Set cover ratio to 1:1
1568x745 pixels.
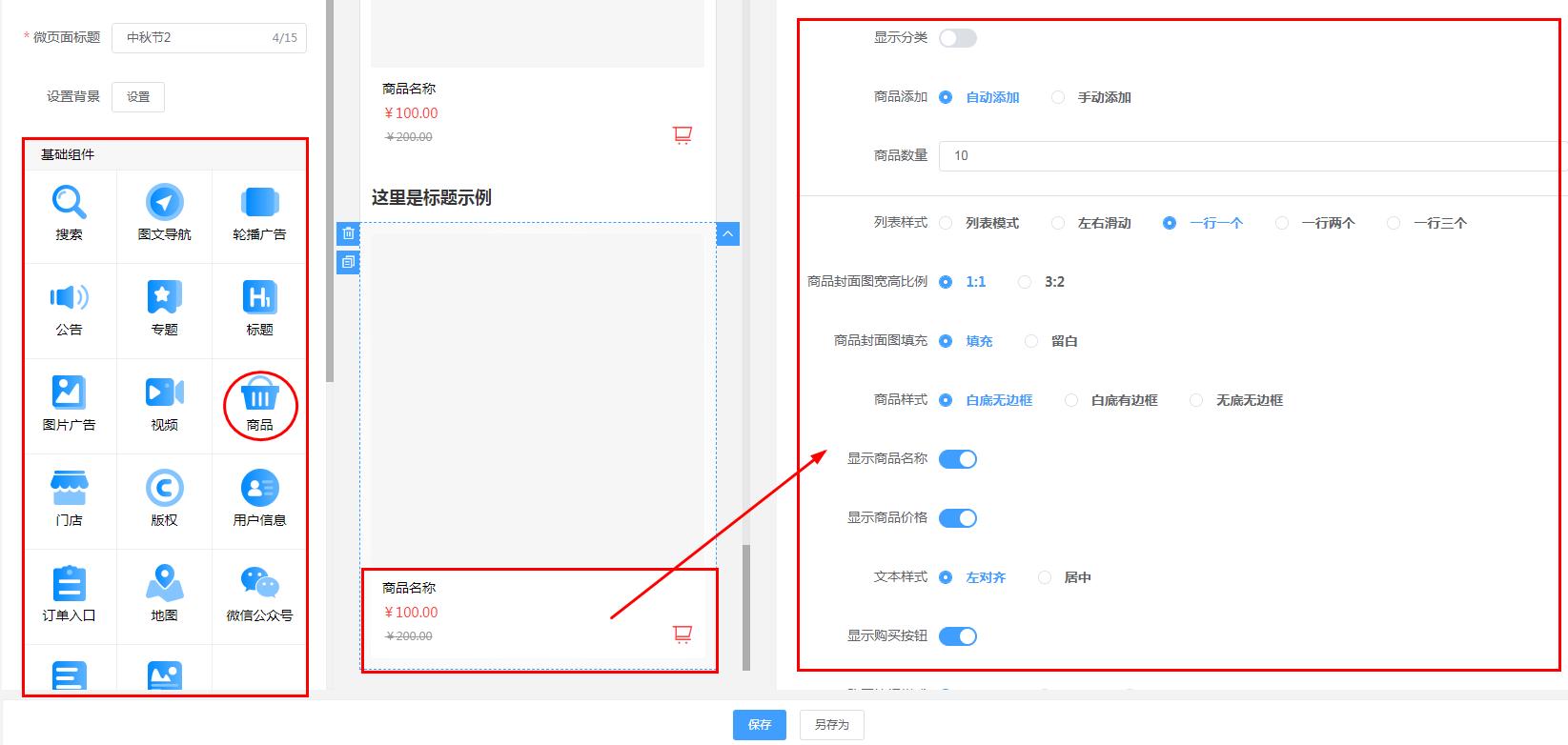(x=963, y=282)
